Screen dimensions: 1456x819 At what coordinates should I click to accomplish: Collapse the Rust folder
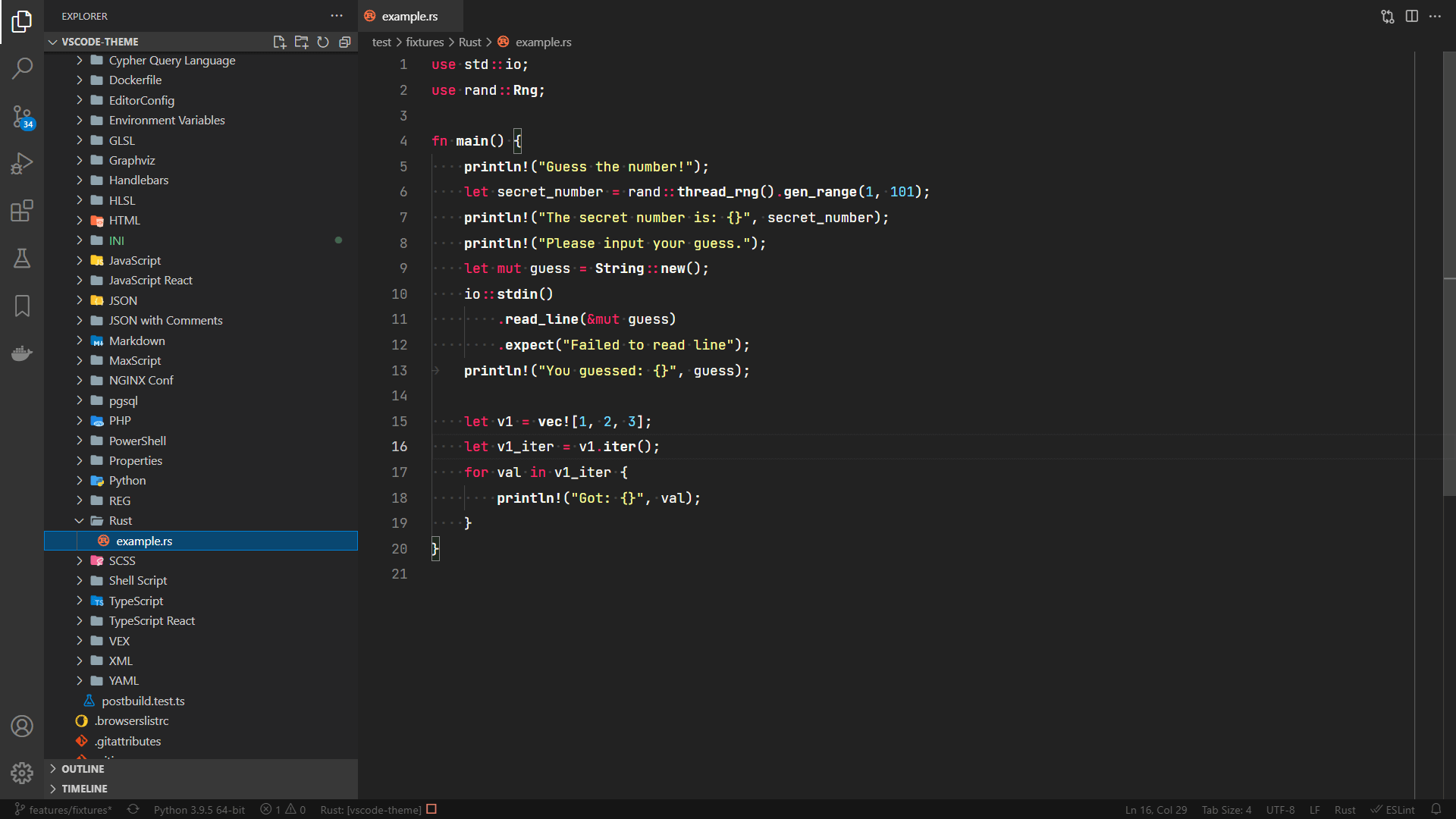click(120, 521)
